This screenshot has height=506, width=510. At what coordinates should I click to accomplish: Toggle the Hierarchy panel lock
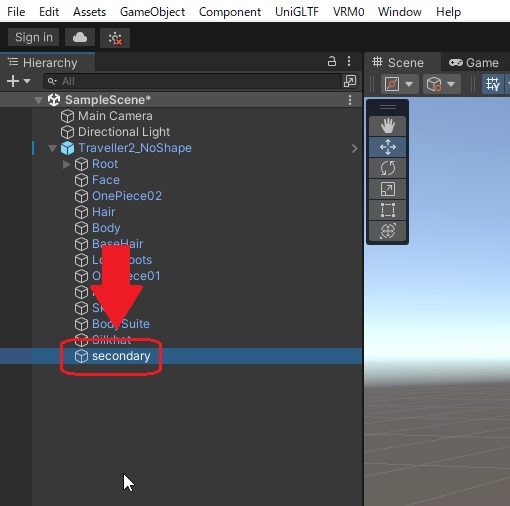point(332,62)
